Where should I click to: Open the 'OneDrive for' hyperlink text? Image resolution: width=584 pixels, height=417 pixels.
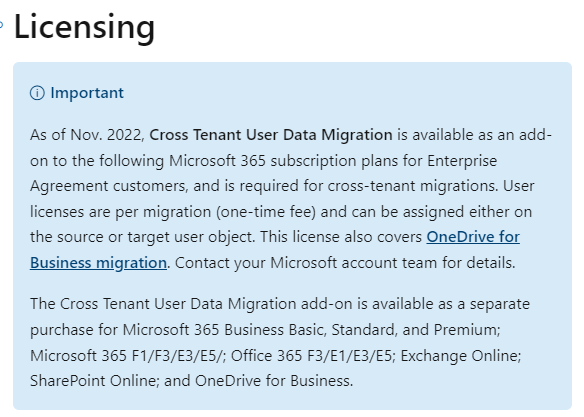click(x=473, y=237)
